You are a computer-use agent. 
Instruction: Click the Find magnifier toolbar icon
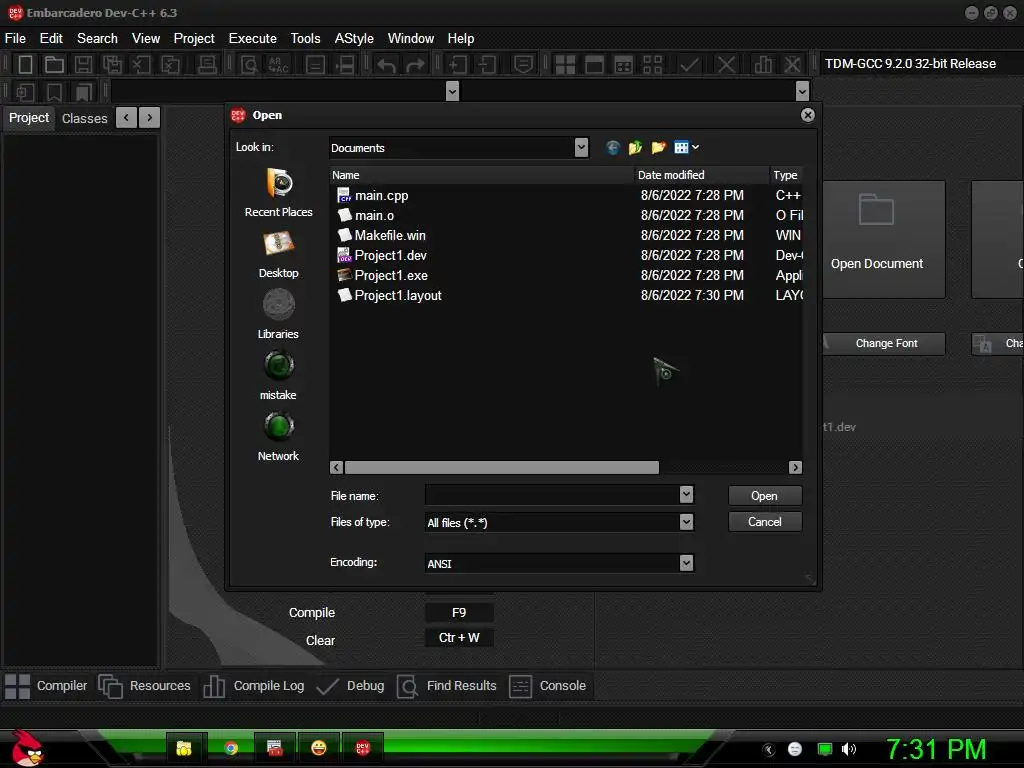(249, 64)
